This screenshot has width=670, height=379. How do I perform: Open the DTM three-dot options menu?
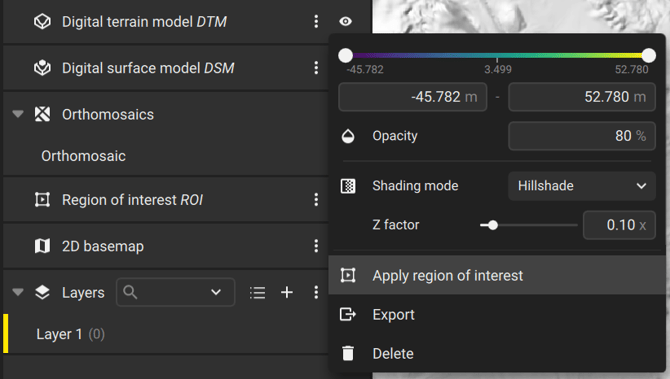(316, 21)
